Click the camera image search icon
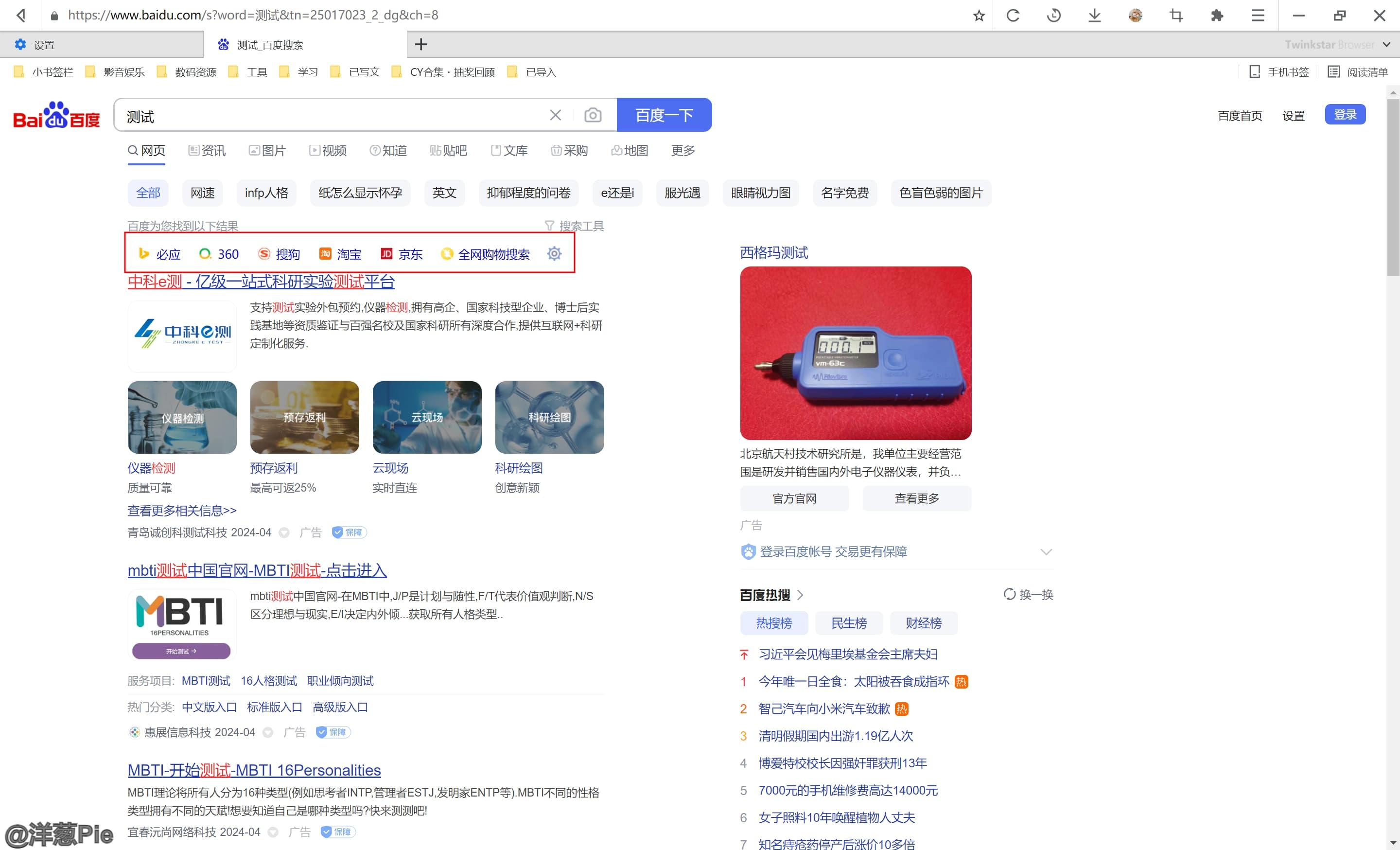The image size is (1400, 850). click(593, 115)
